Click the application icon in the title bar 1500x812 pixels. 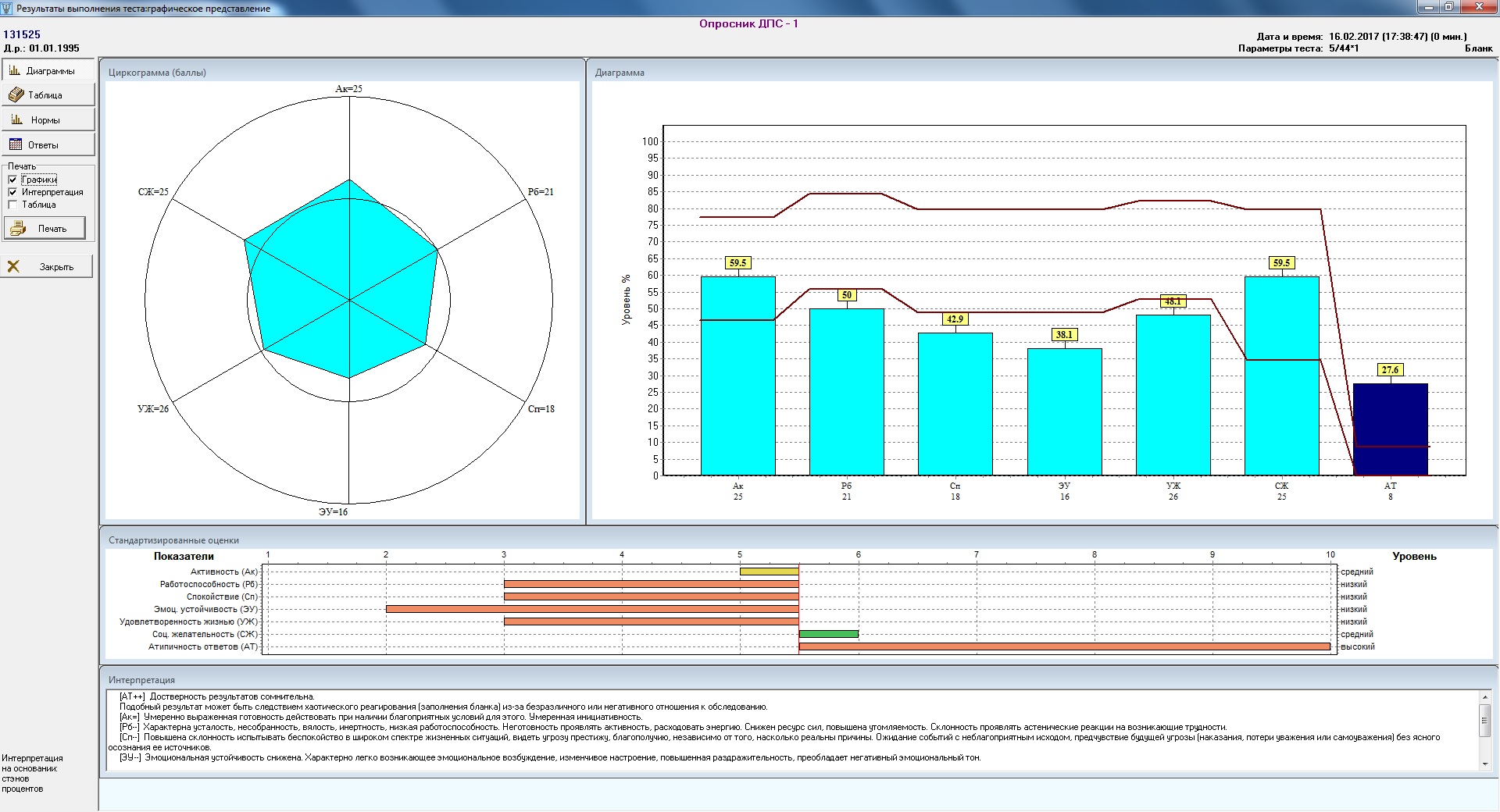click(8, 8)
